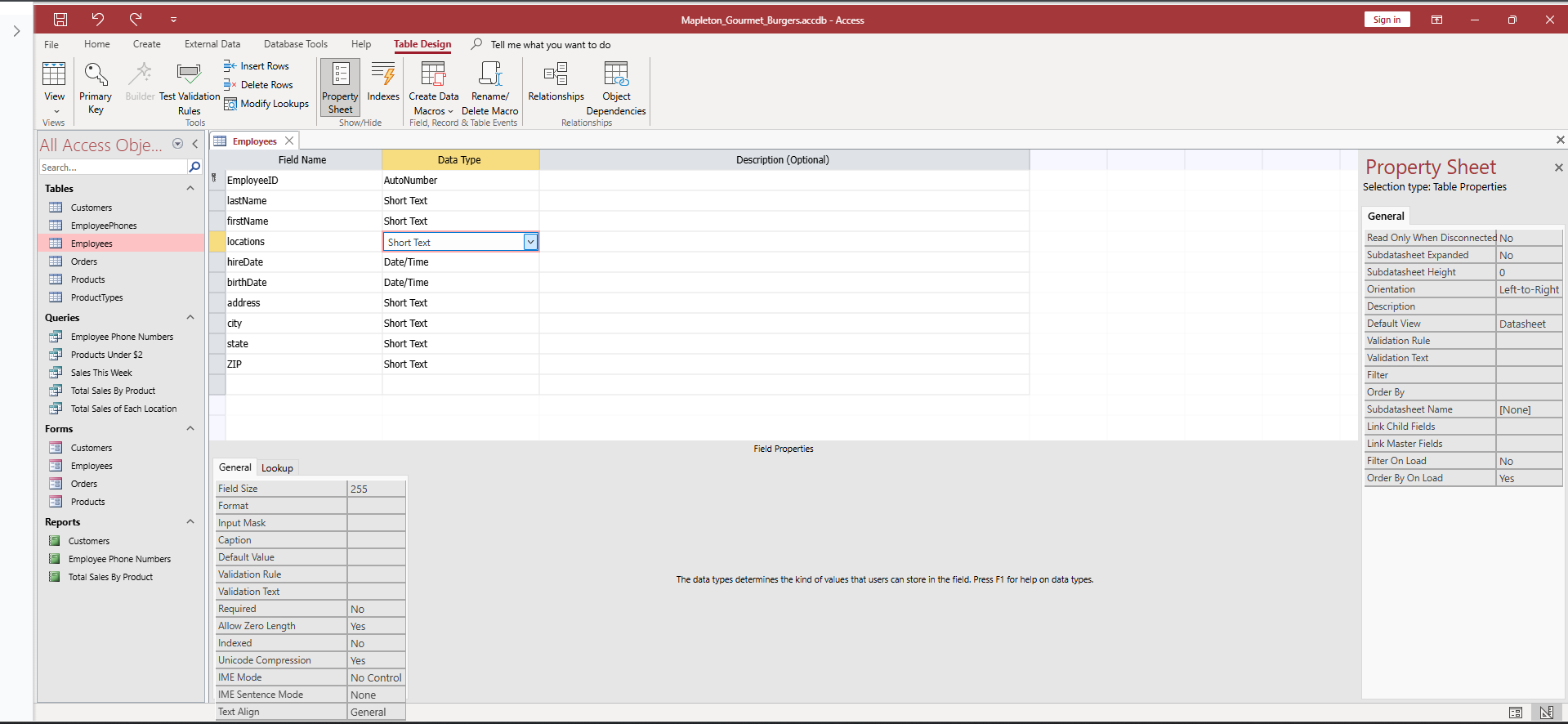The height and width of the screenshot is (724, 1568).
Task: Click Delete Rows
Action: (258, 85)
